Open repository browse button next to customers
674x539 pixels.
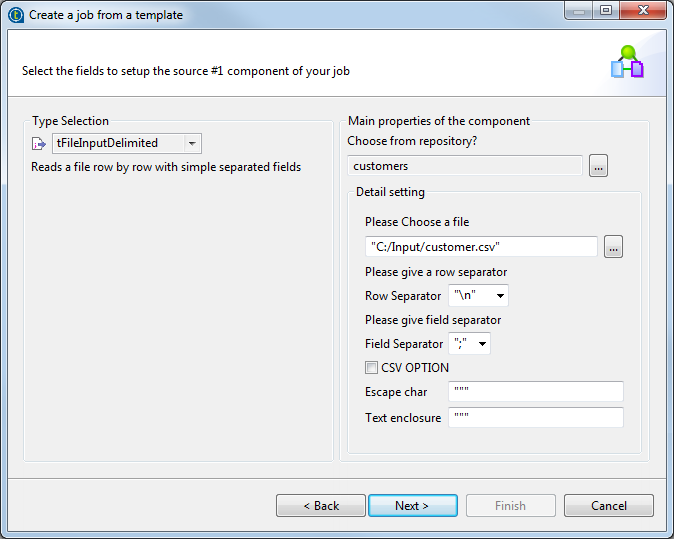point(598,166)
